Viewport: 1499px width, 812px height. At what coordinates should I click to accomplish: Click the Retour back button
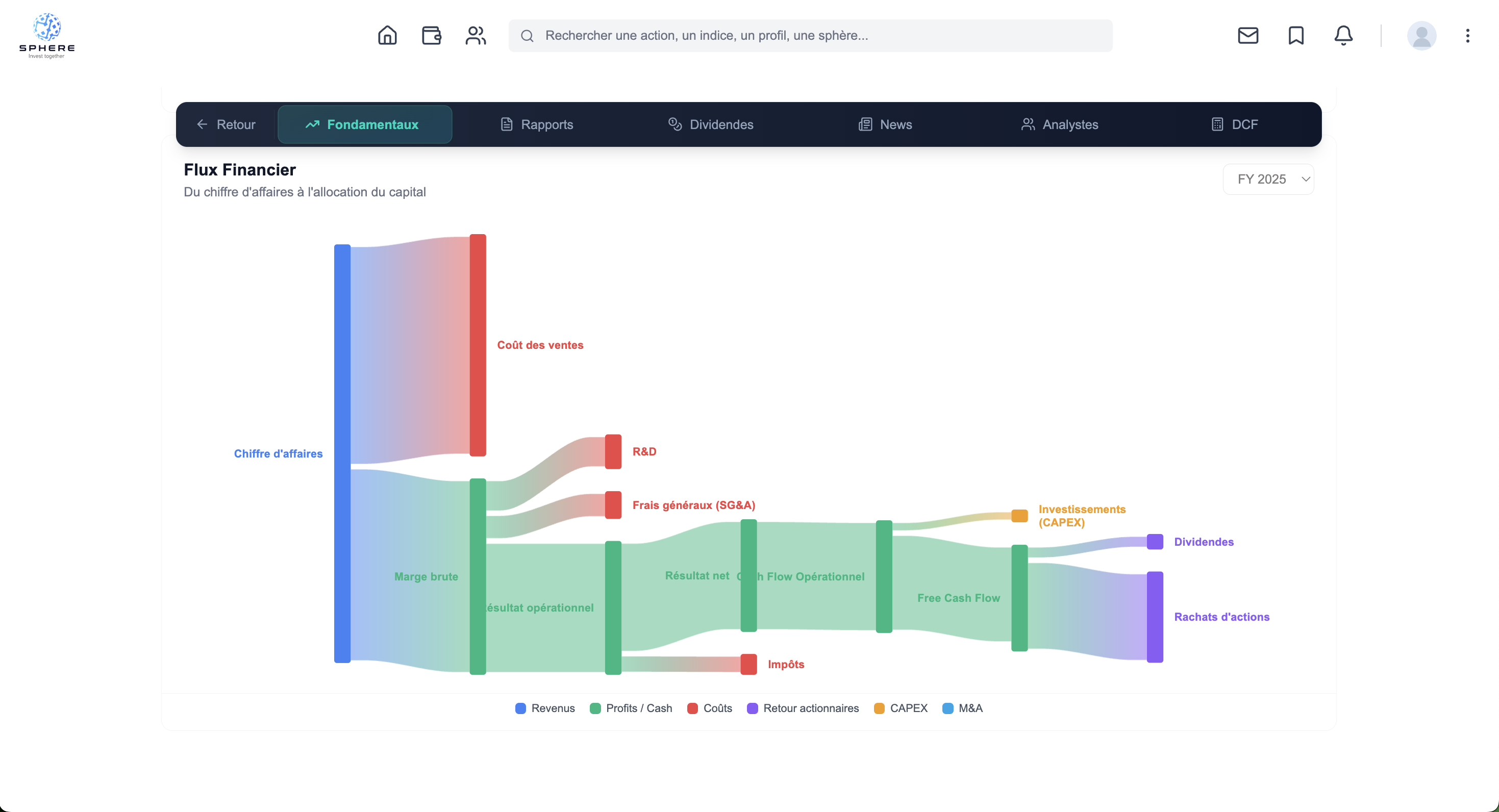(226, 124)
